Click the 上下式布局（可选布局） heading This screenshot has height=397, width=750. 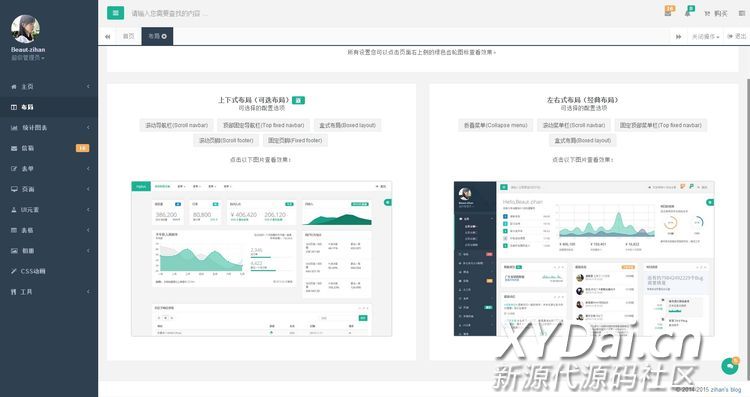254,100
